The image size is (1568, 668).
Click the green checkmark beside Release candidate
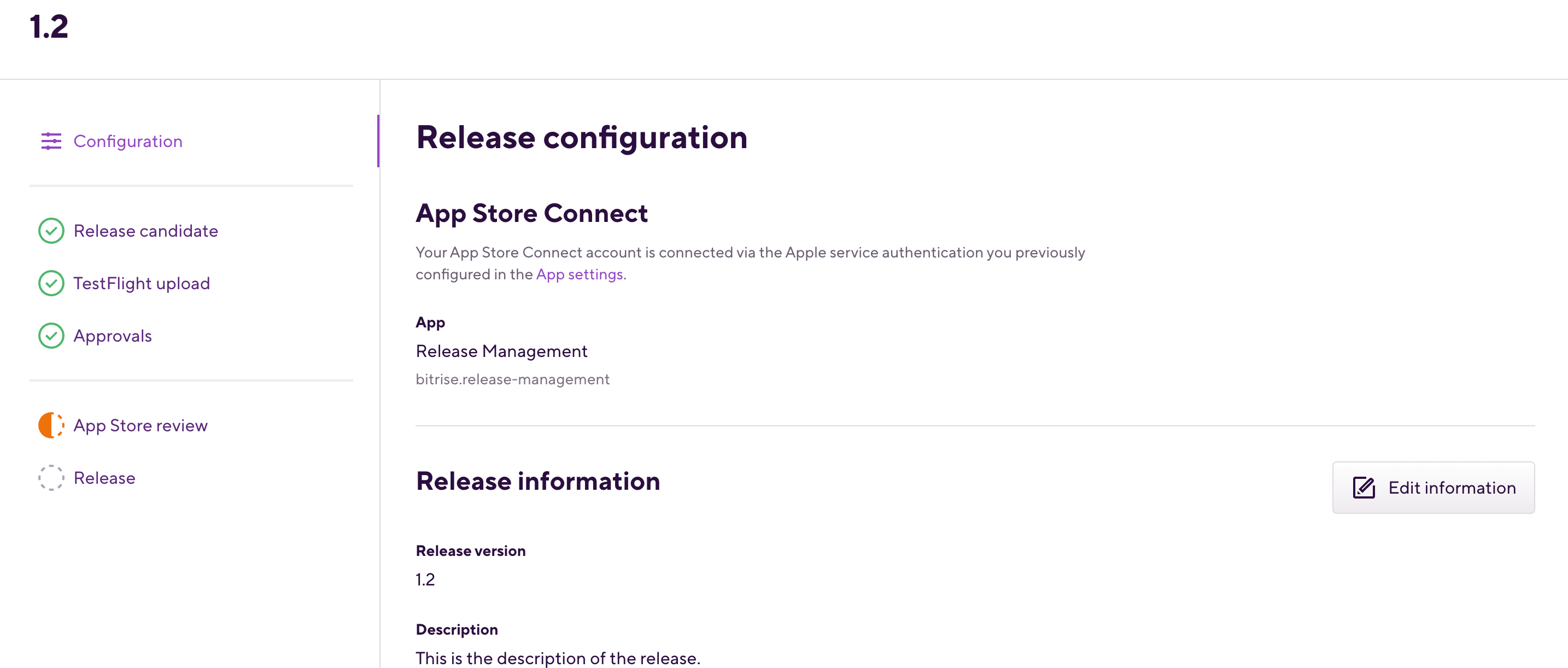pos(52,231)
